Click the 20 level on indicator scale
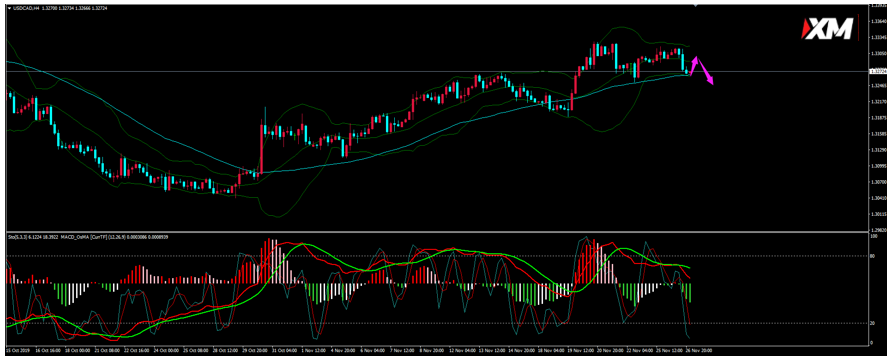 pyautogui.click(x=873, y=323)
